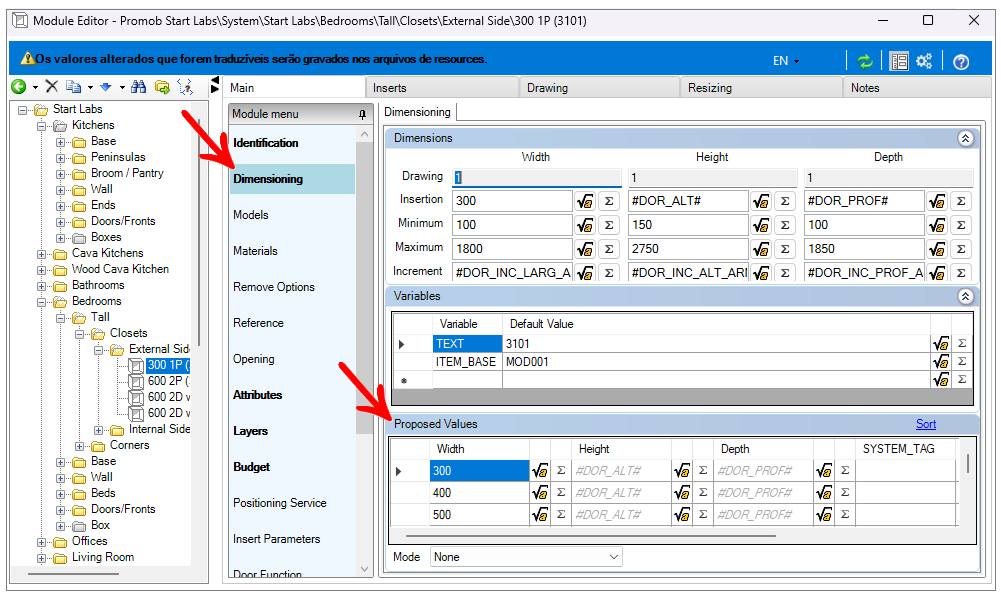The image size is (1001, 596).
Task: Click the green refresh arrows icon
Action: [x=865, y=61]
